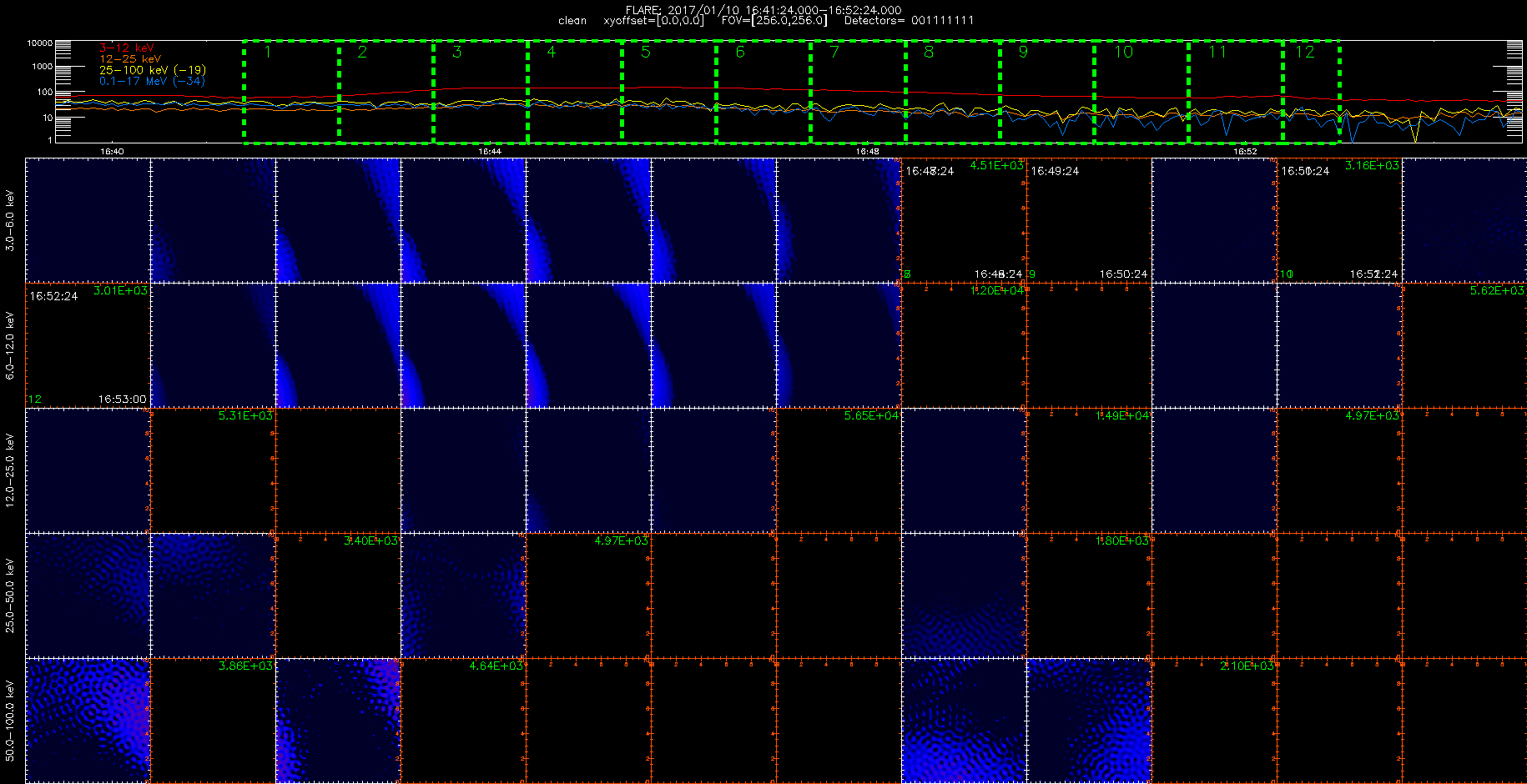Click the FLARE 2017/01/10 title text
Screen dimensions: 1527x784
(x=763, y=10)
